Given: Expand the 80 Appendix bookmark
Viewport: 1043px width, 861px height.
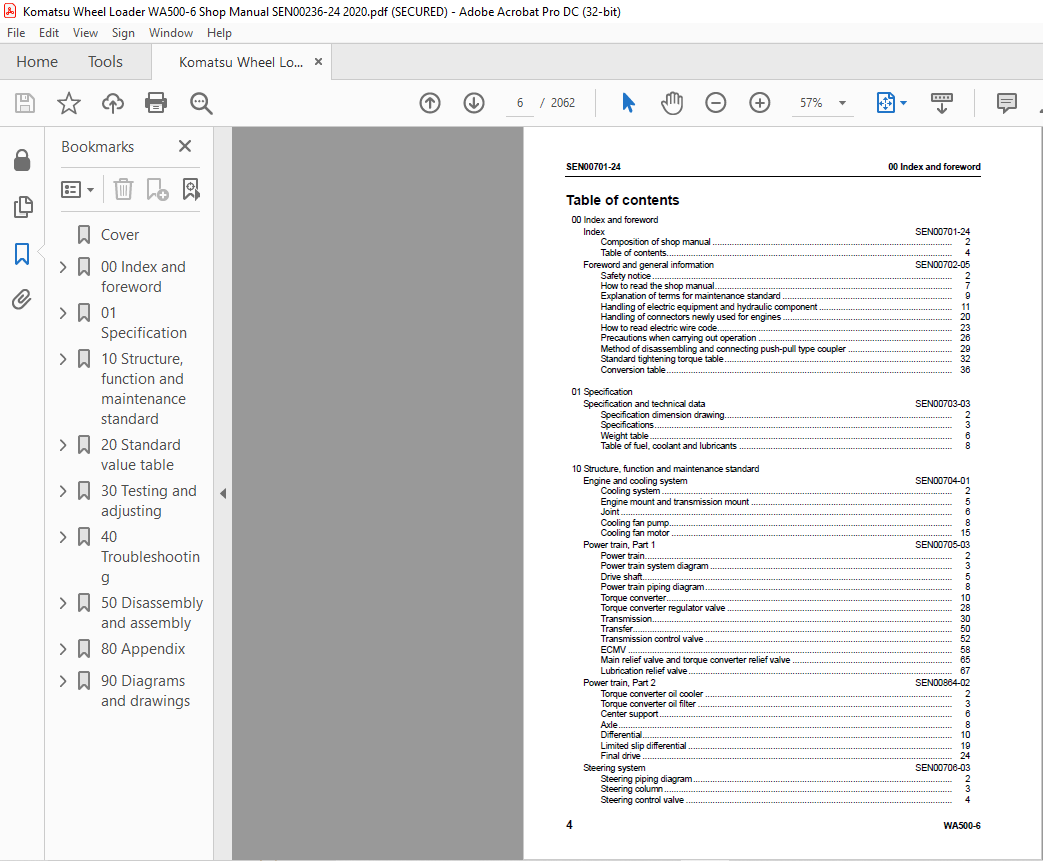Looking at the screenshot, I should click(63, 649).
